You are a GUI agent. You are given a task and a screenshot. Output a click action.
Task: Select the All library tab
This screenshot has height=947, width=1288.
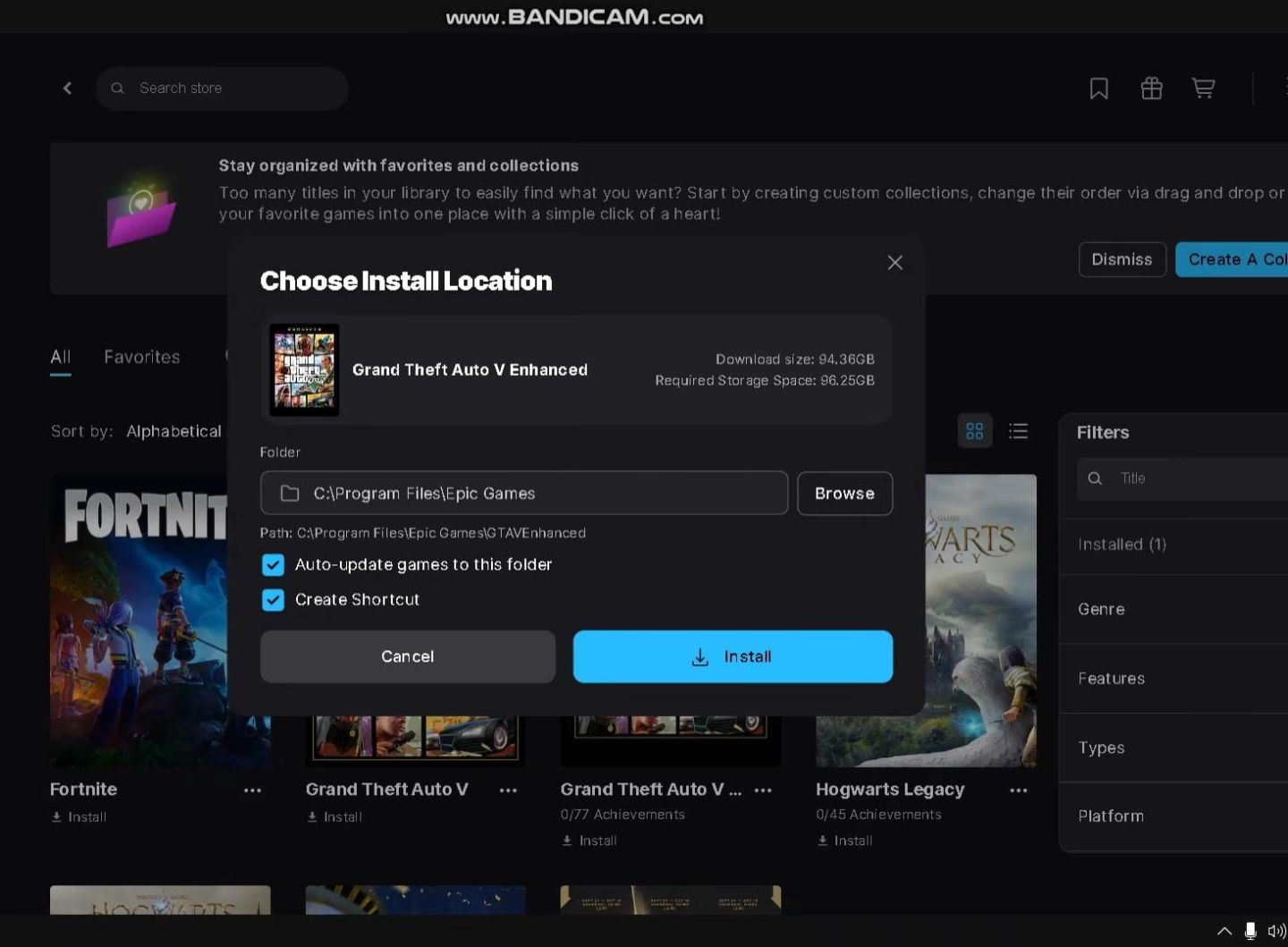coord(60,357)
